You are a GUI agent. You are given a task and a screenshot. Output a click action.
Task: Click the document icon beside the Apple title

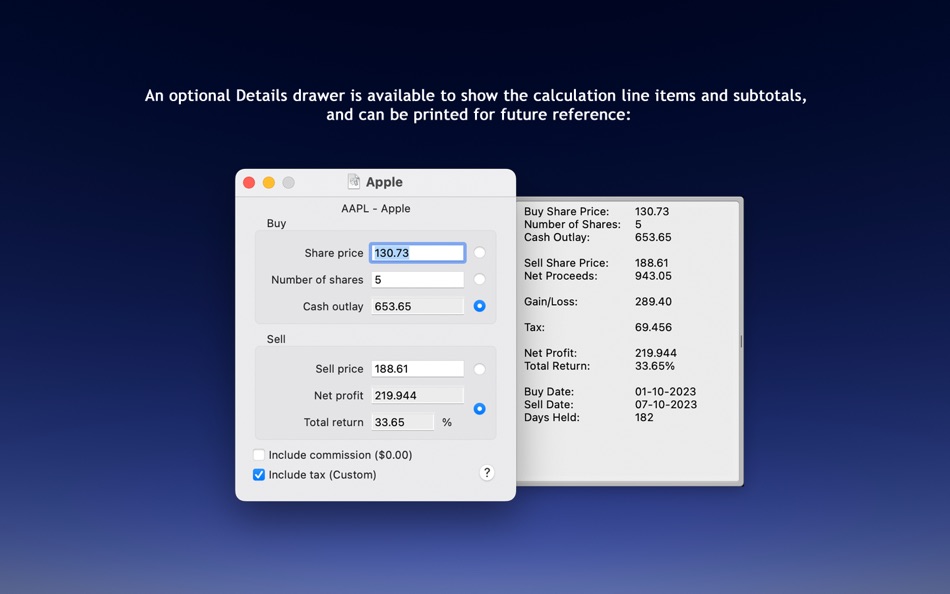pos(354,182)
